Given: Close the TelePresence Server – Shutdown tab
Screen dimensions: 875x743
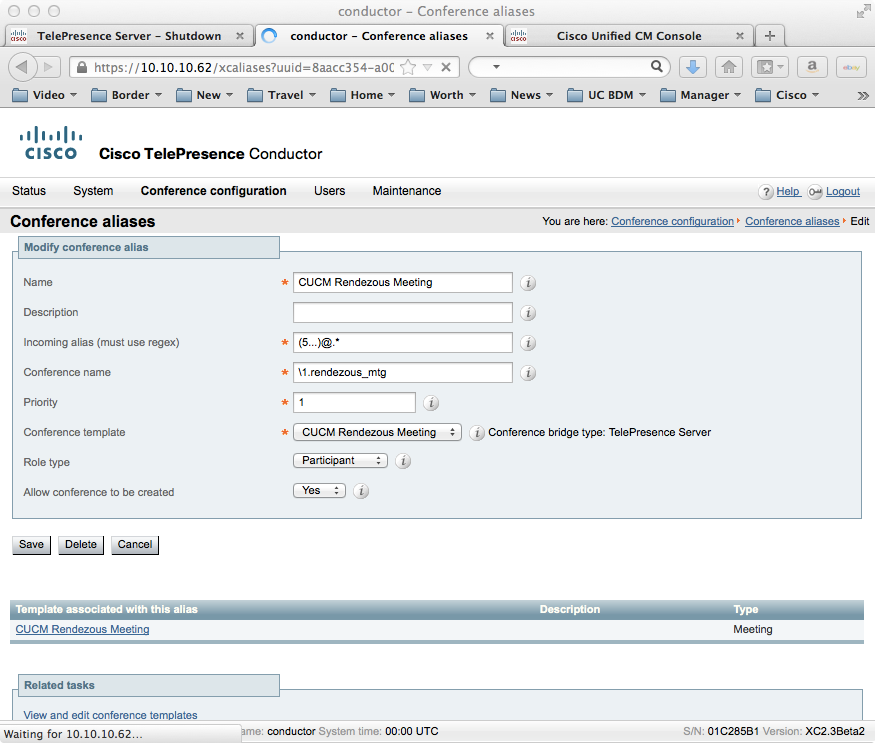Looking at the screenshot, I should [x=240, y=36].
